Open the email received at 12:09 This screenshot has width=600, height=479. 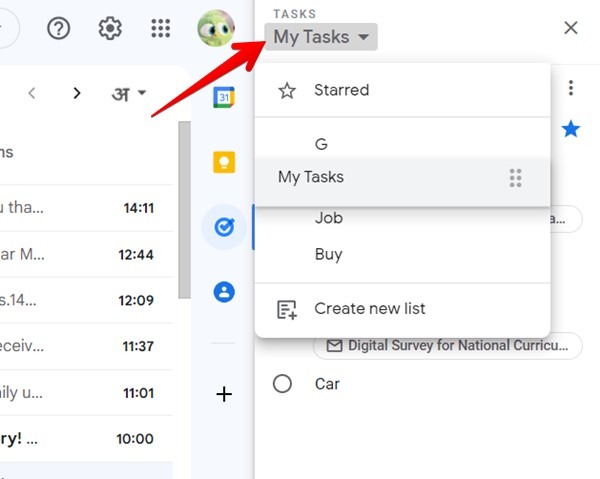[x=86, y=300]
